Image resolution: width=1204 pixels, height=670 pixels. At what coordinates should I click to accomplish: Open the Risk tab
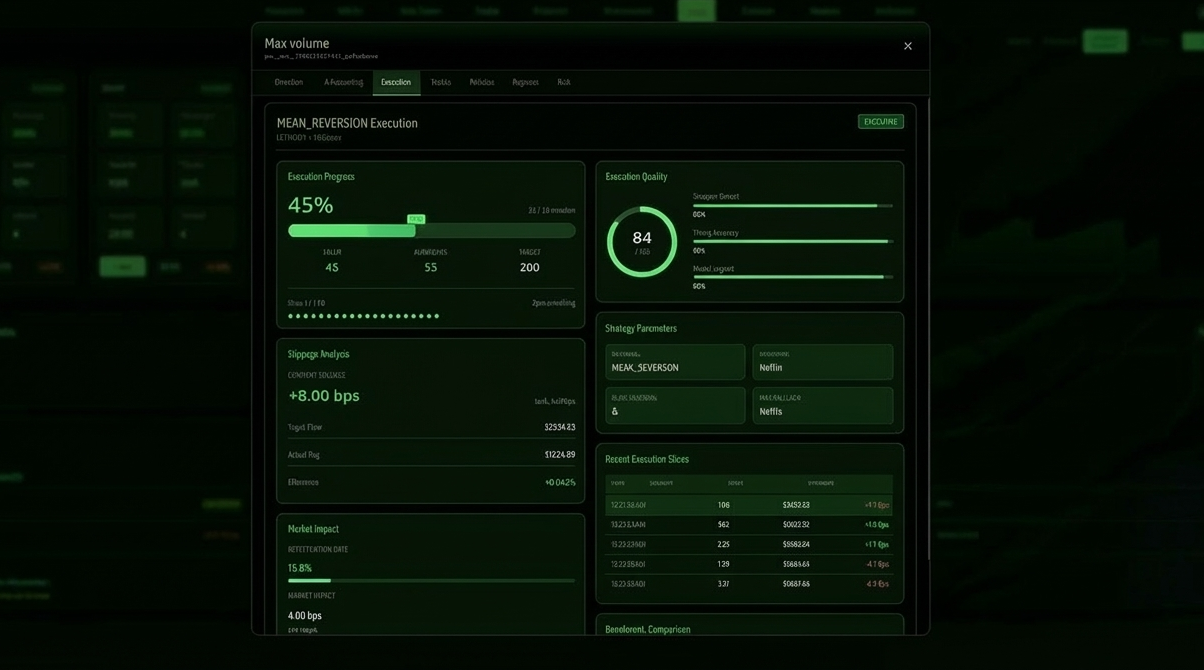coord(564,82)
